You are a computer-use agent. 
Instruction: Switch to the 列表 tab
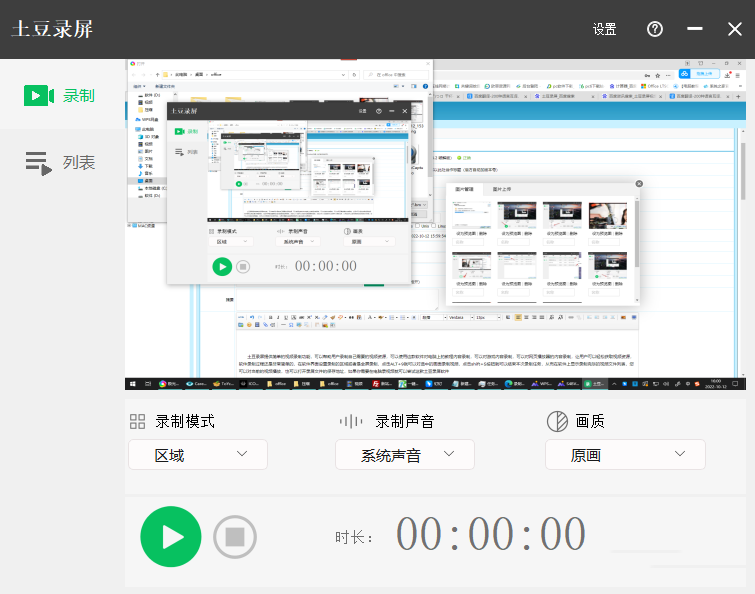(60, 162)
